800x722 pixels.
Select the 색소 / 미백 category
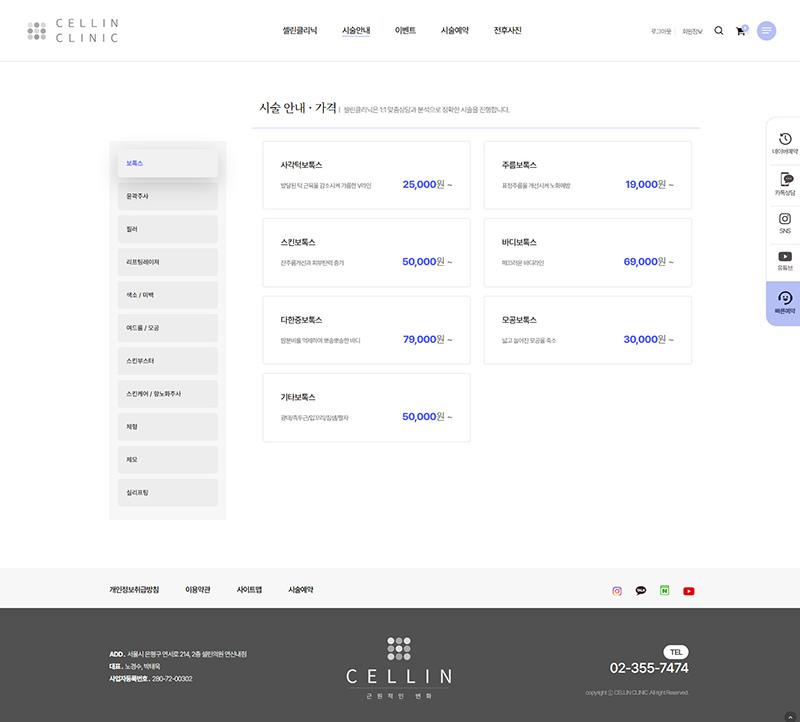coord(168,295)
